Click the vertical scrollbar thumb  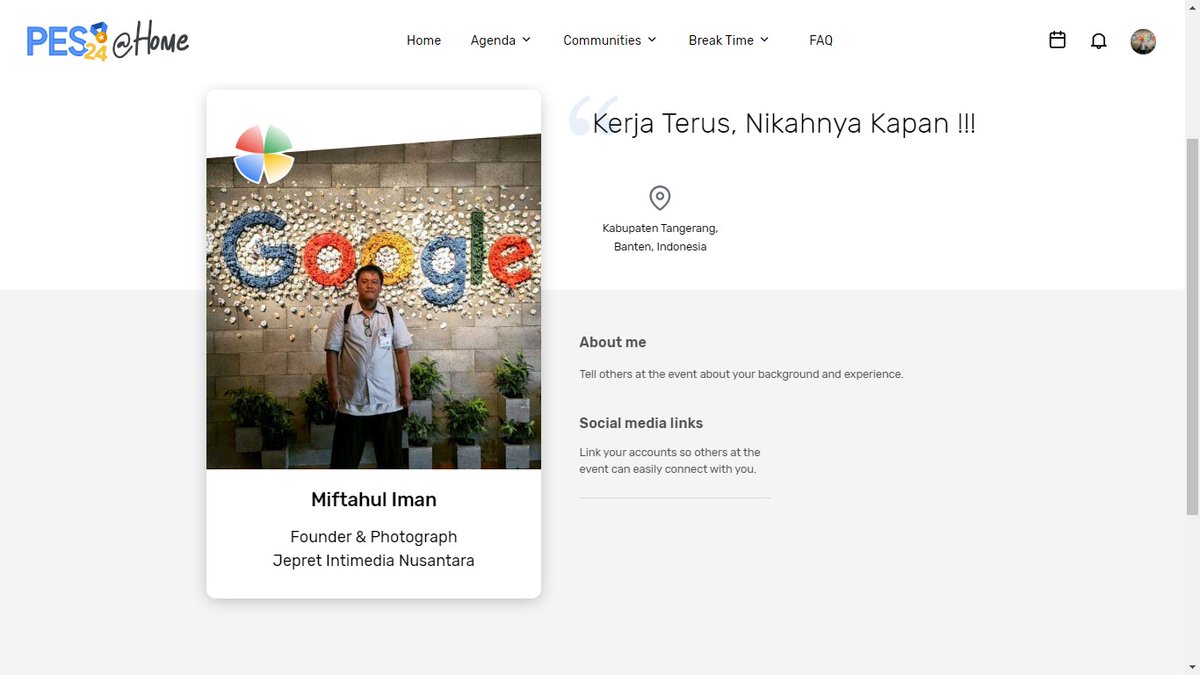[1192, 326]
